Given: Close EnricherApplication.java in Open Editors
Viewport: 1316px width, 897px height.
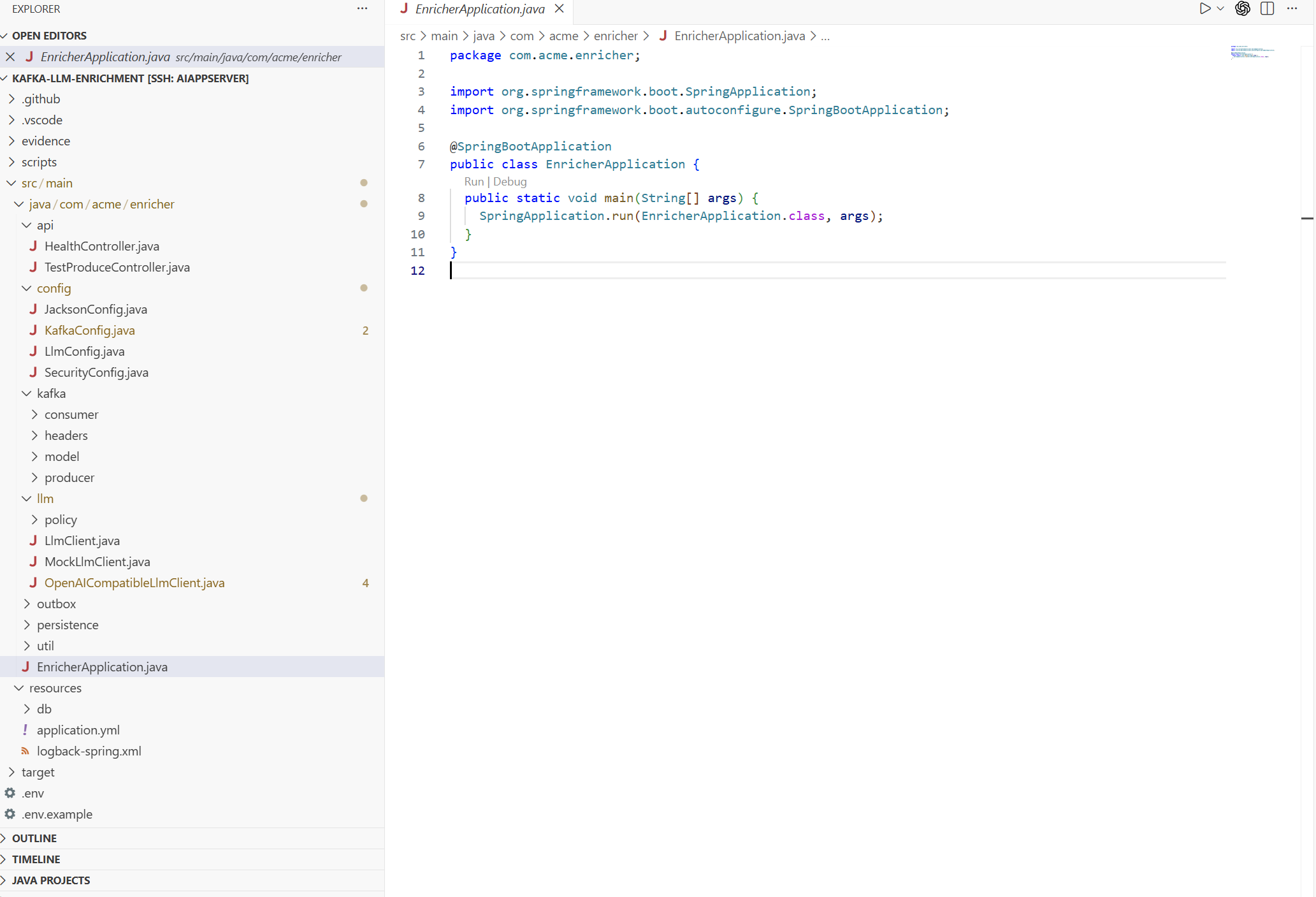Looking at the screenshot, I should tap(10, 57).
